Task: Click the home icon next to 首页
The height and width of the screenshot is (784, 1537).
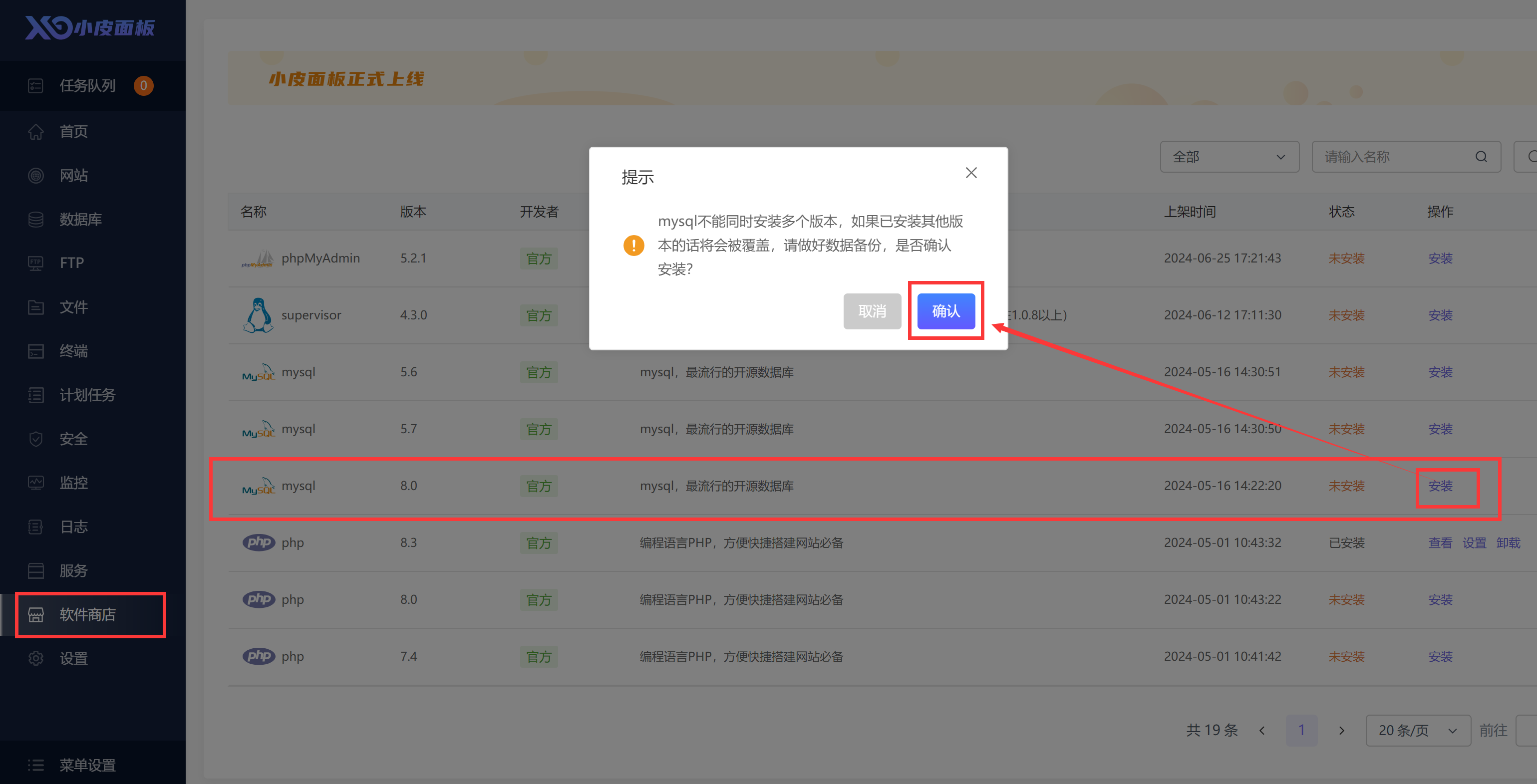Action: coord(36,131)
